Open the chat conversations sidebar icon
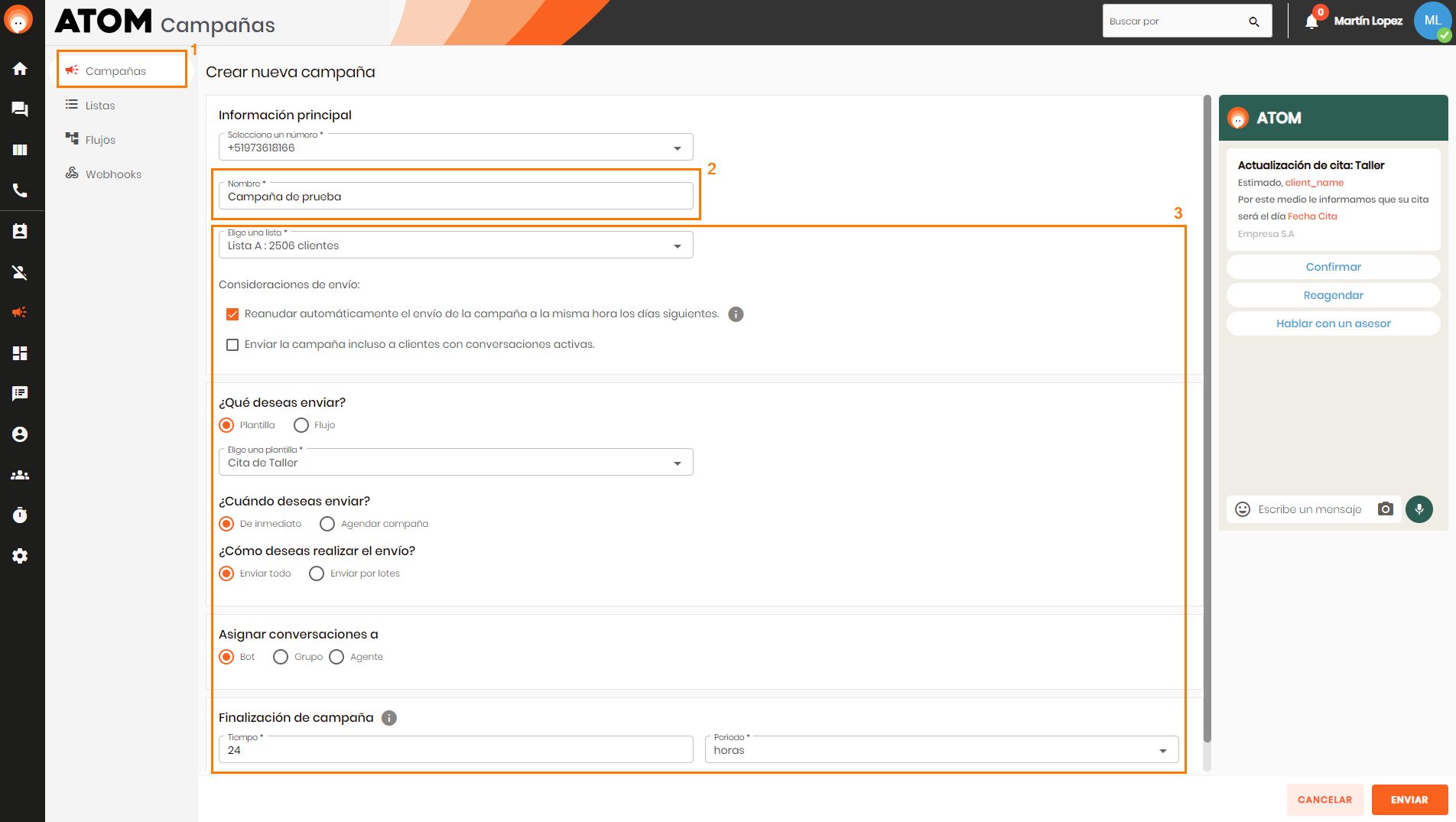 20,109
